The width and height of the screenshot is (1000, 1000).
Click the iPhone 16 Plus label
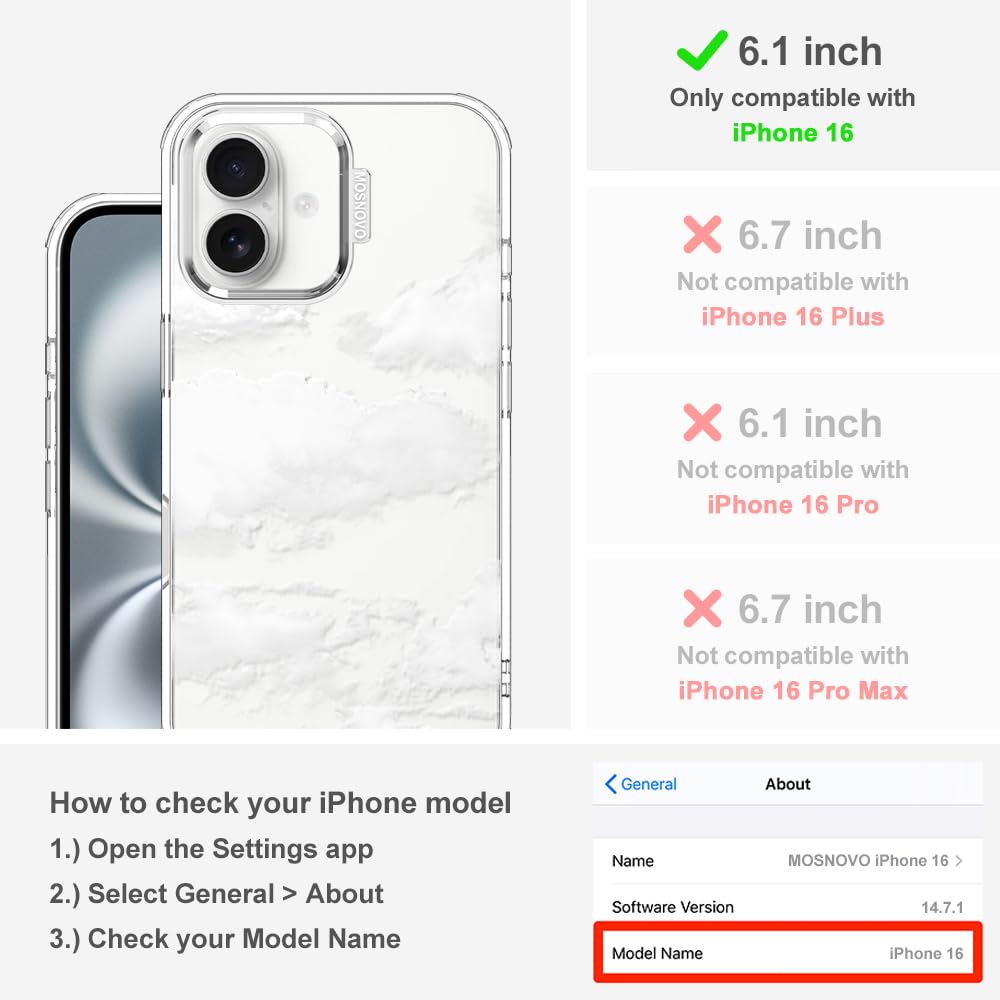pyautogui.click(x=793, y=317)
